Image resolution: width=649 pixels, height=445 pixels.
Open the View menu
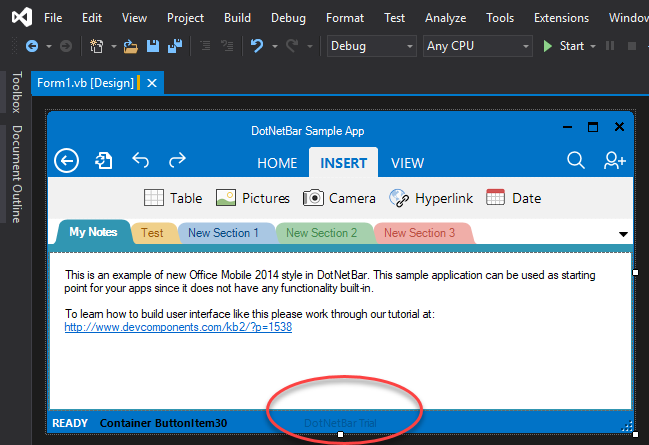tap(134, 18)
